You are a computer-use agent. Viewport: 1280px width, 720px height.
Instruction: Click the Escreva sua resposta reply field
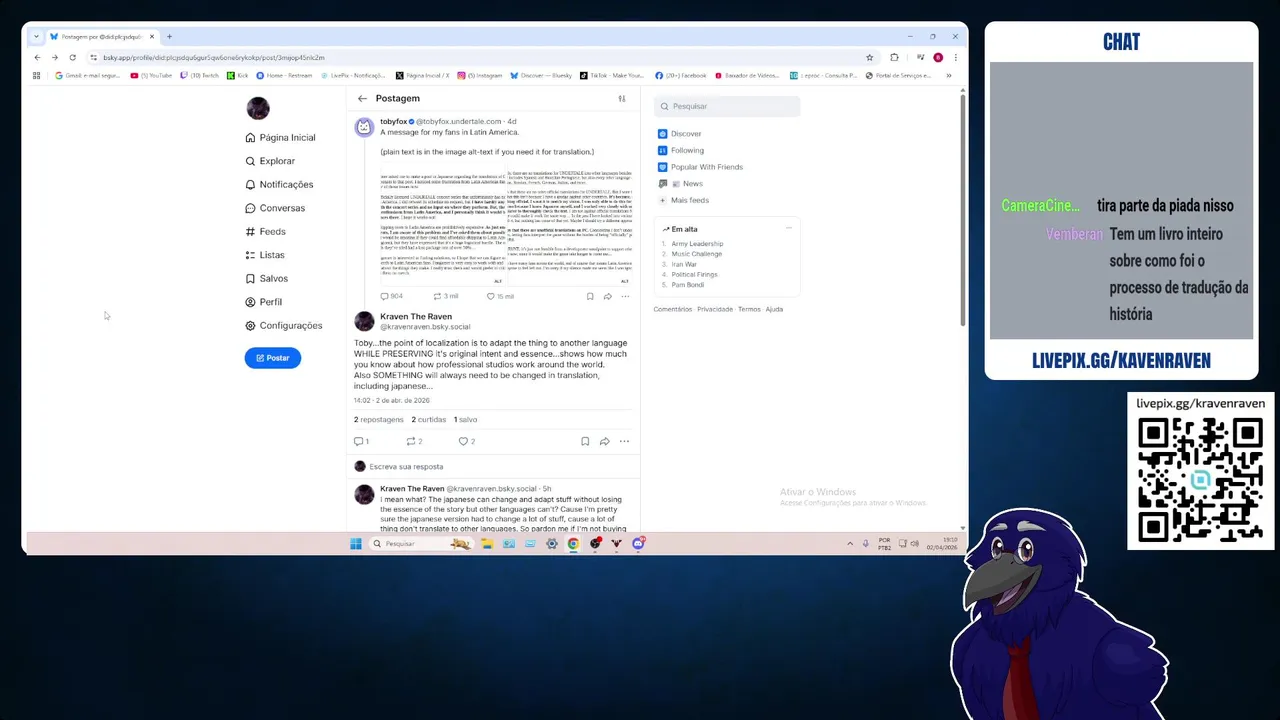pyautogui.click(x=493, y=466)
